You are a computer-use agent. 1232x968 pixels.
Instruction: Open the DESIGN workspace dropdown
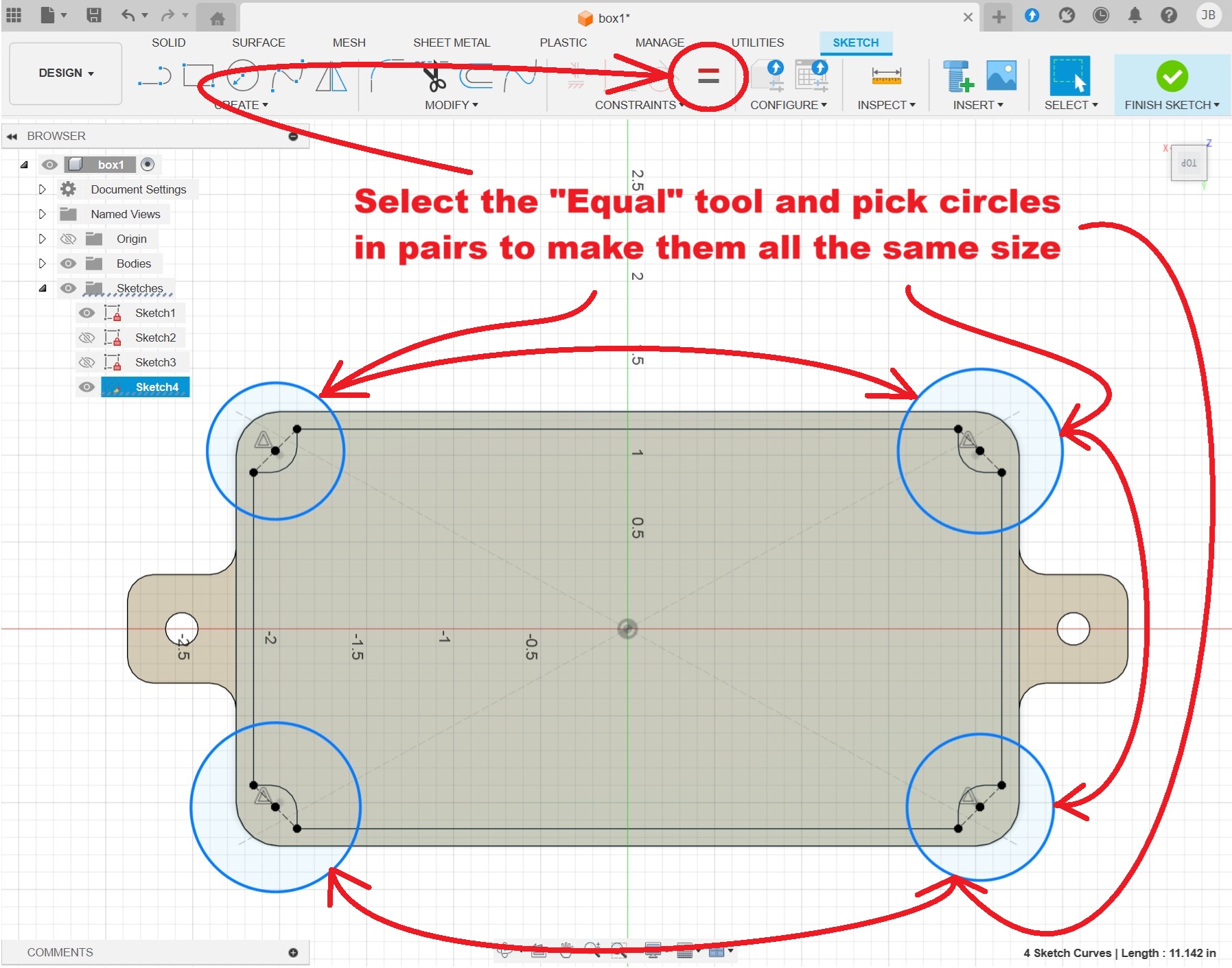[x=66, y=73]
